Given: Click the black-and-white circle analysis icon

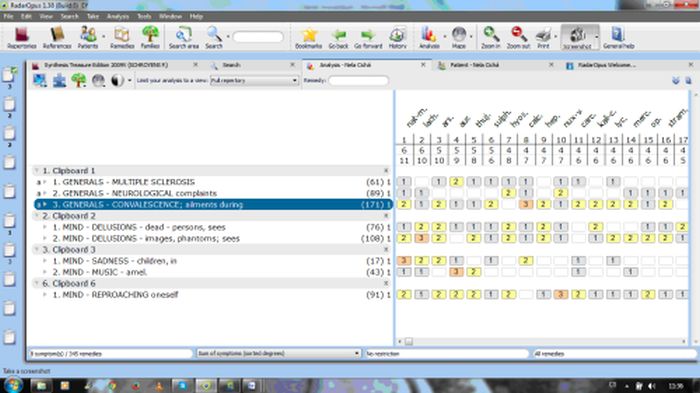Looking at the screenshot, I should pos(117,80).
